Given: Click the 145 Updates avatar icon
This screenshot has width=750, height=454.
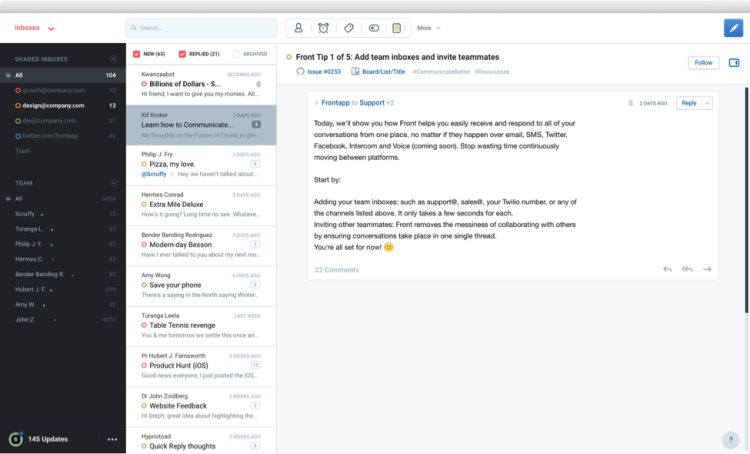Looking at the screenshot, I should tap(16, 439).
